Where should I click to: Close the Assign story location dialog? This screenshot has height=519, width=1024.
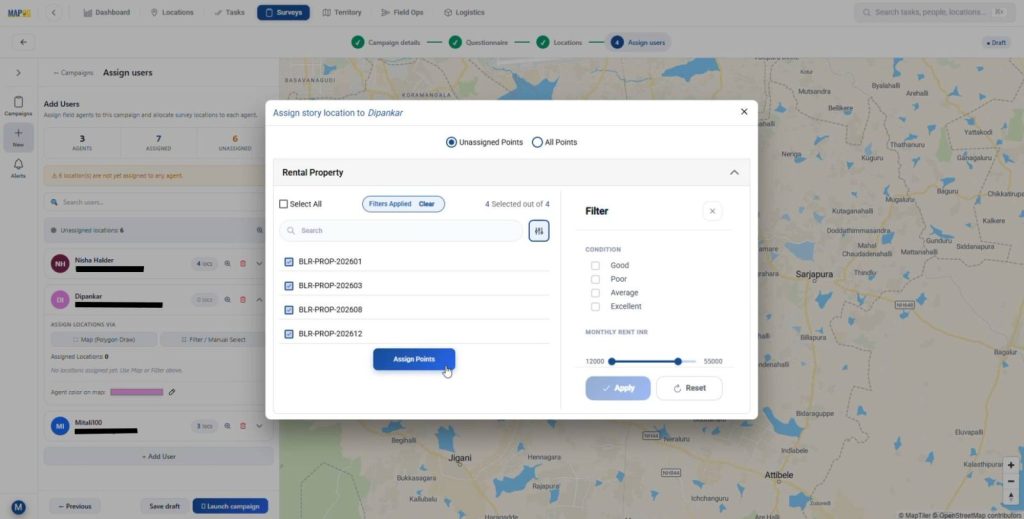744,112
